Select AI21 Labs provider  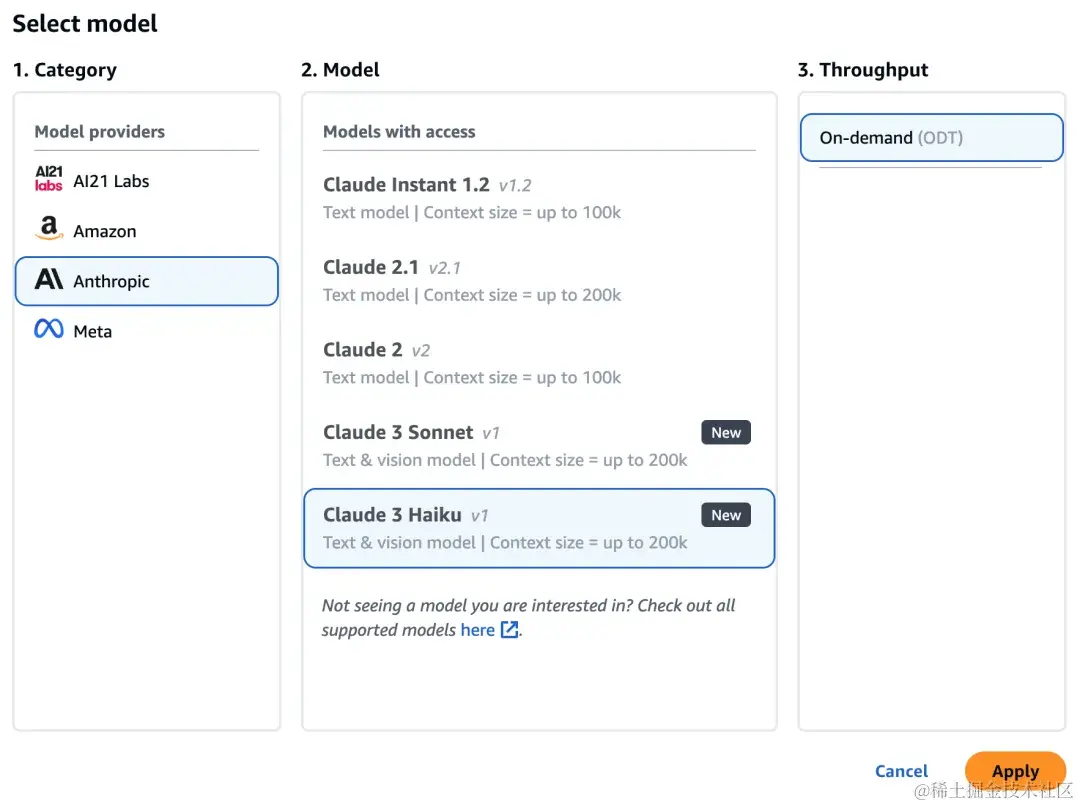111,181
